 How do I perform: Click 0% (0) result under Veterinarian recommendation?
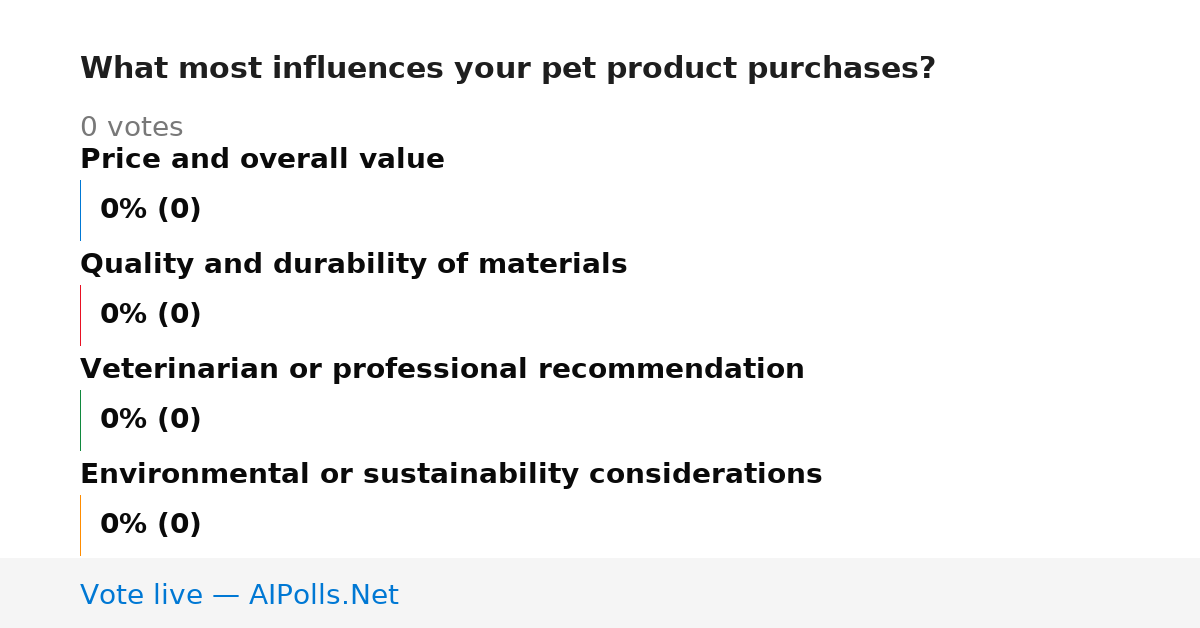pos(150,420)
